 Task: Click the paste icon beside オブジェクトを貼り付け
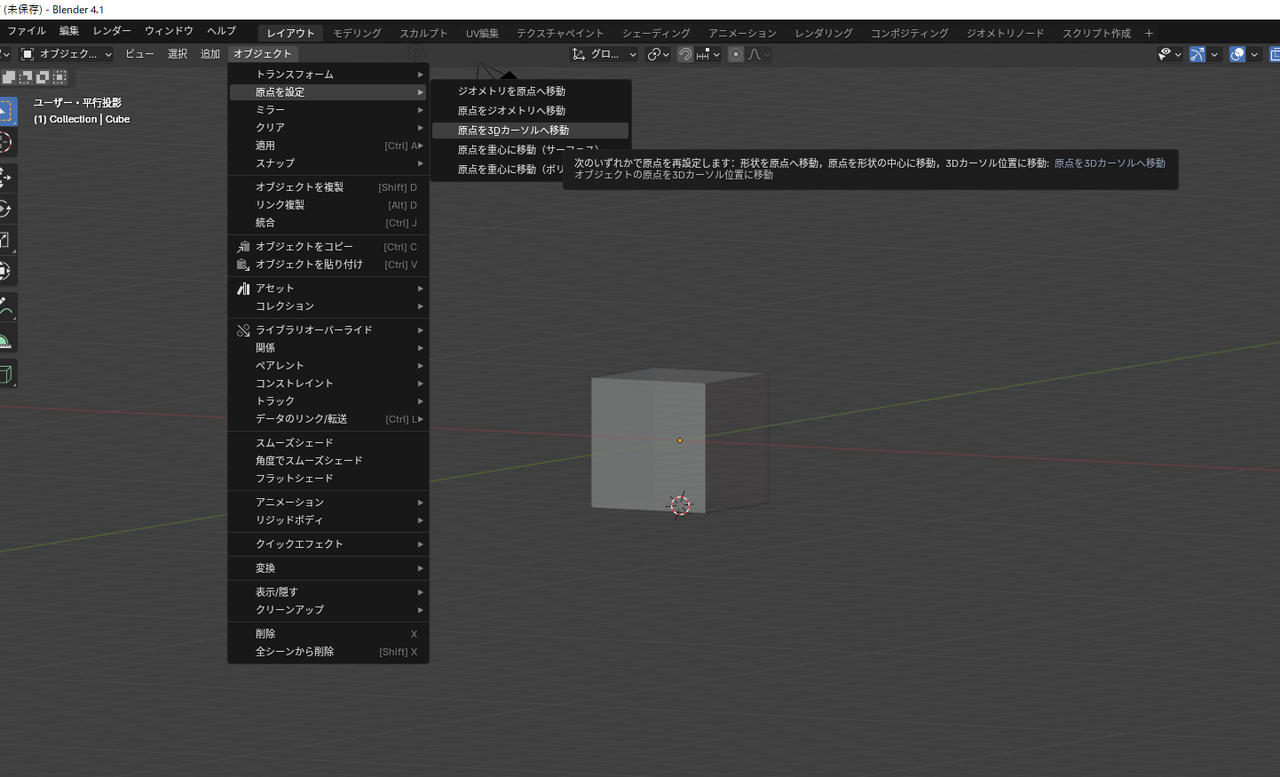(243, 265)
